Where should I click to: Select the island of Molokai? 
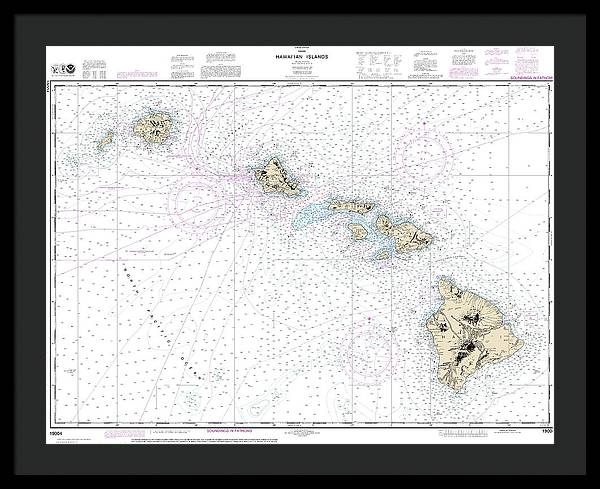point(350,205)
